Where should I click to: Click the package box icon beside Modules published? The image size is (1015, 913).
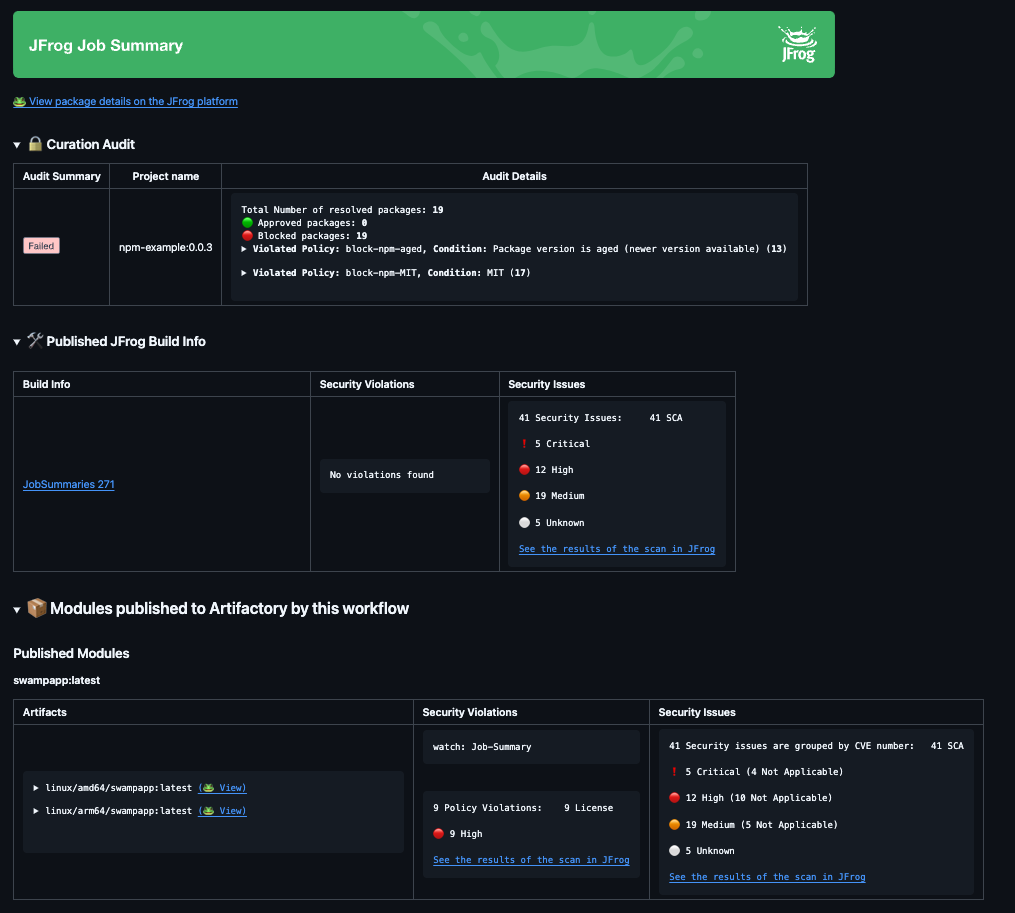click(x=36, y=608)
